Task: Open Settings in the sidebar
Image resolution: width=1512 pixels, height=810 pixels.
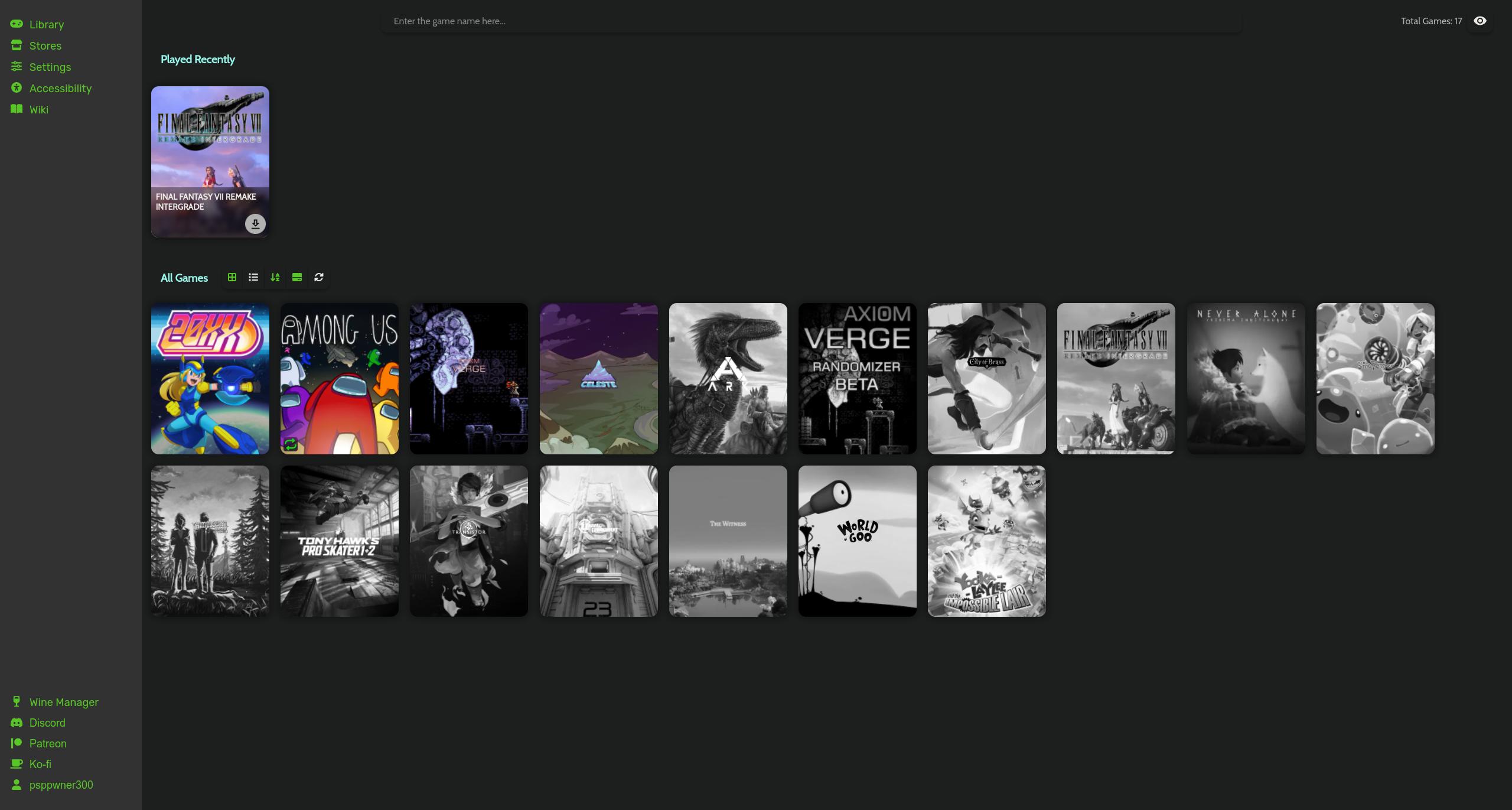Action: pos(41,67)
